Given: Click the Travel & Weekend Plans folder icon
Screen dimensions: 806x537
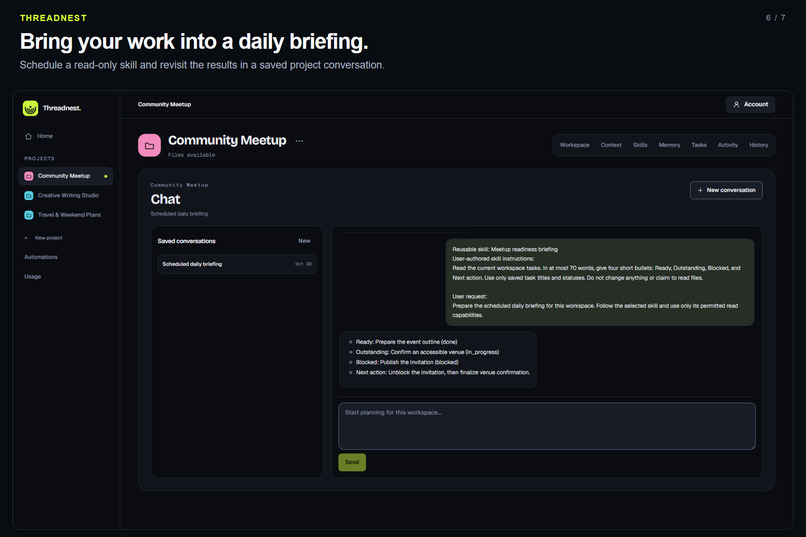Looking at the screenshot, I should [x=29, y=215].
